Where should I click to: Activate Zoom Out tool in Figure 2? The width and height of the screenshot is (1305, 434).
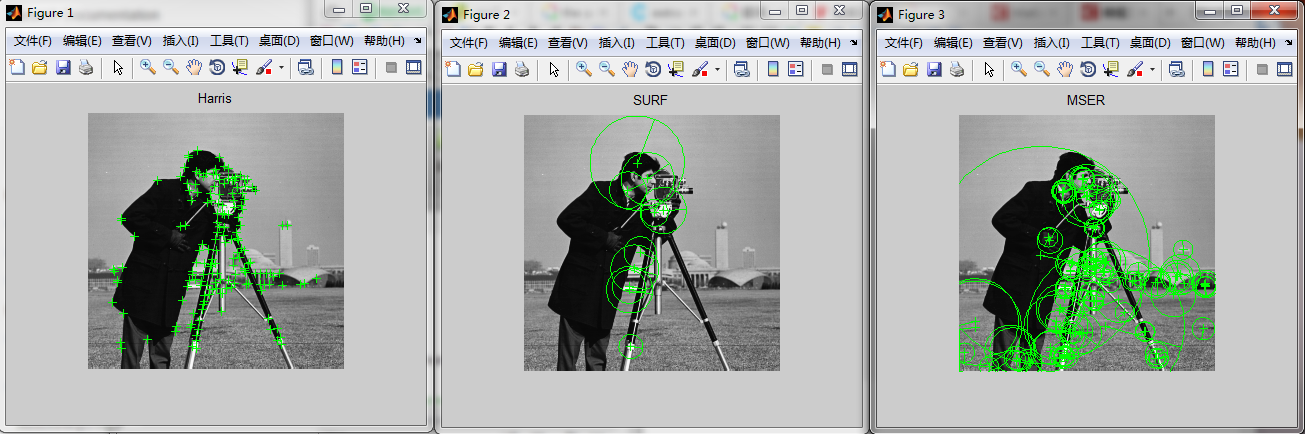click(607, 69)
